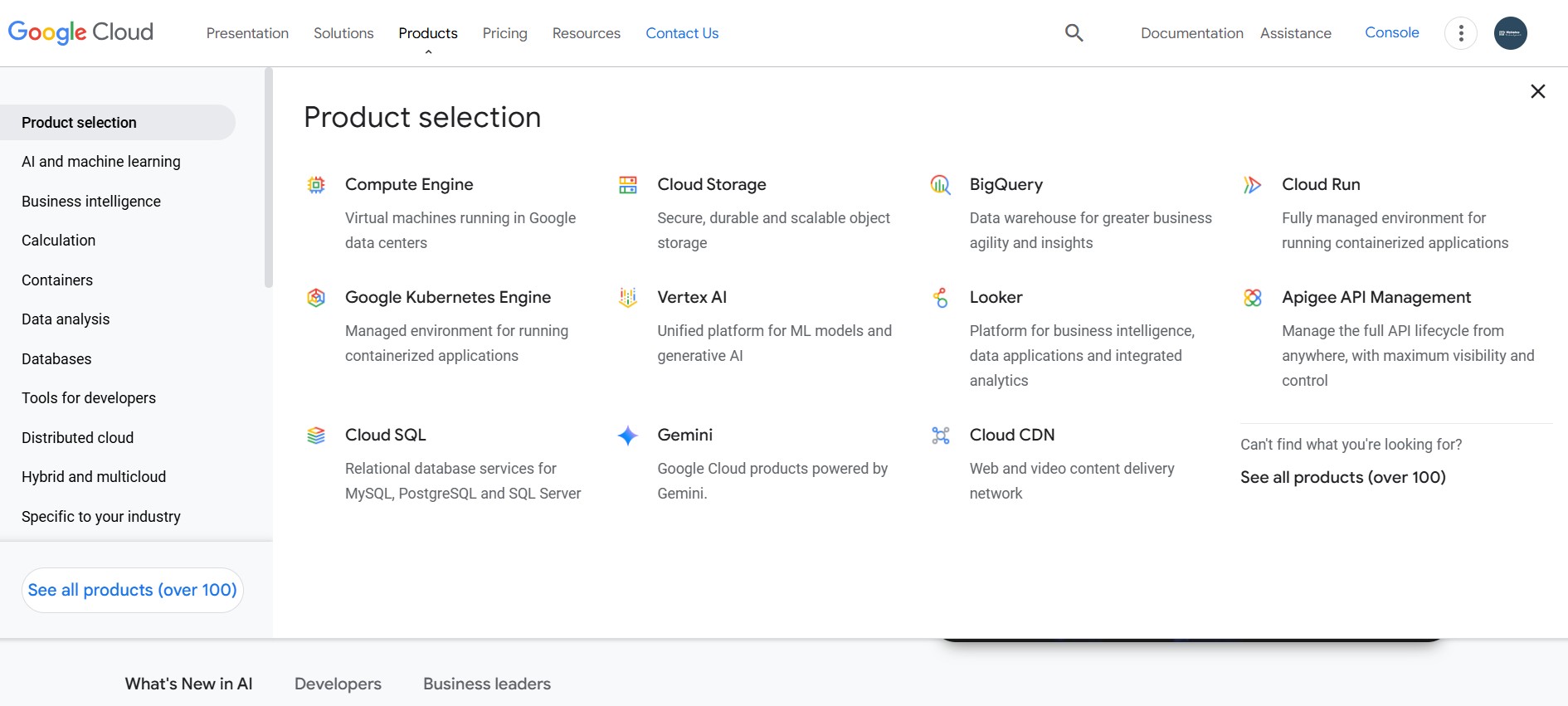Open the three-dot more options menu
This screenshot has width=1568, height=706.
pos(1461,33)
